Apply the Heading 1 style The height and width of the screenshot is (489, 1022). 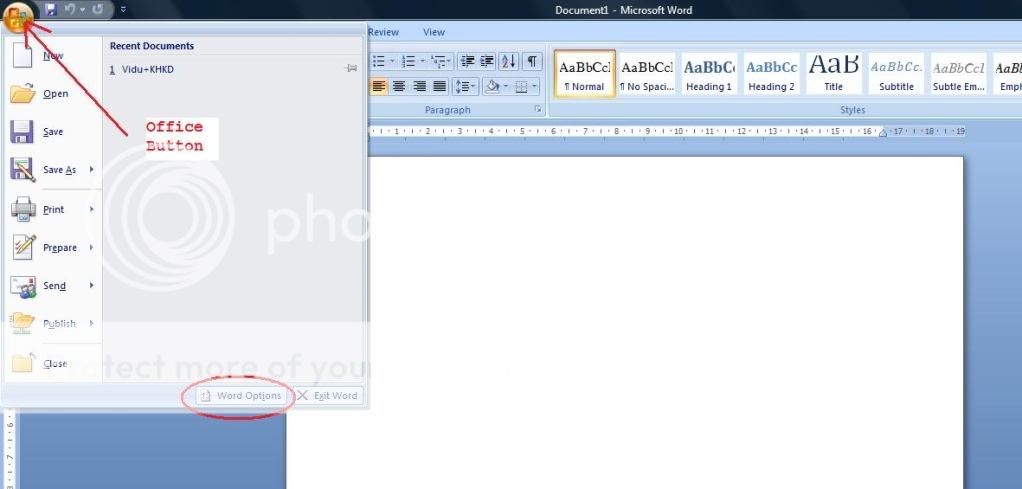709,74
